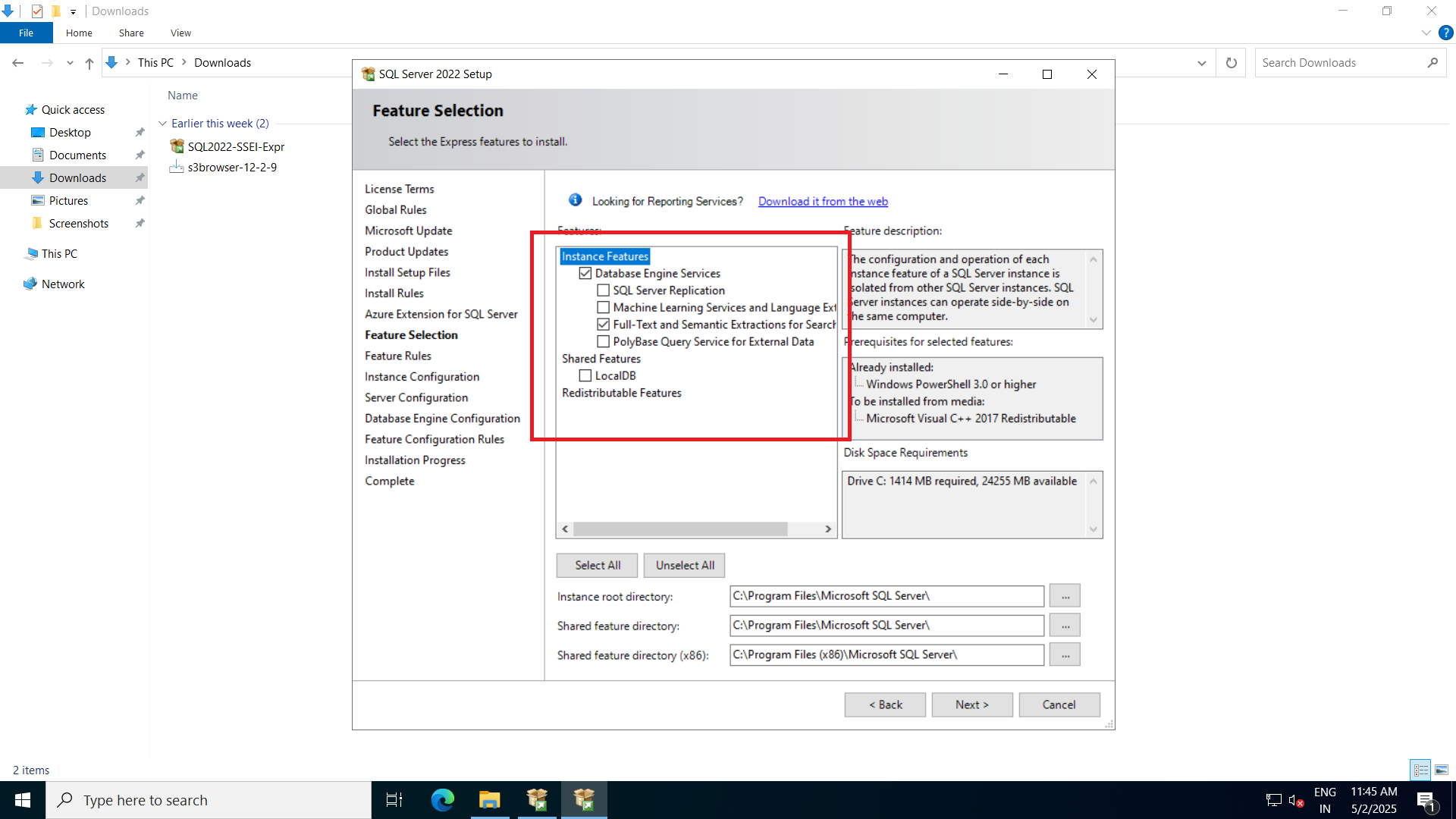Open the Screenshots folder in Quick access
Viewport: 1456px width, 819px height.
78,223
